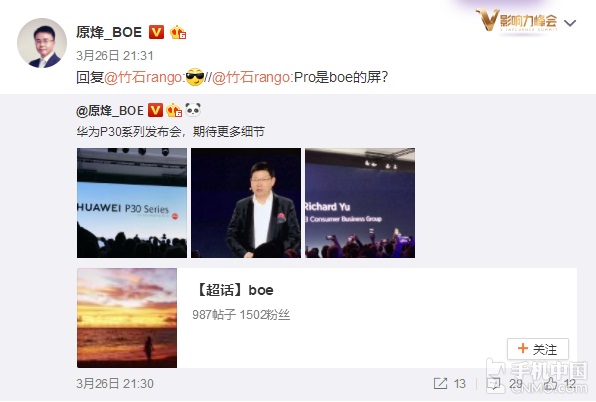596x402 pixels.
Task: Open the 原烽_BOE round avatar photo
Action: click(x=42, y=43)
